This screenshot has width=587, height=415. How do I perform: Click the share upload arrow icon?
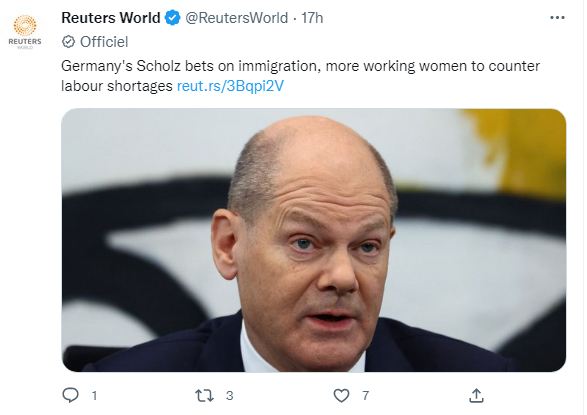pyautogui.click(x=476, y=395)
